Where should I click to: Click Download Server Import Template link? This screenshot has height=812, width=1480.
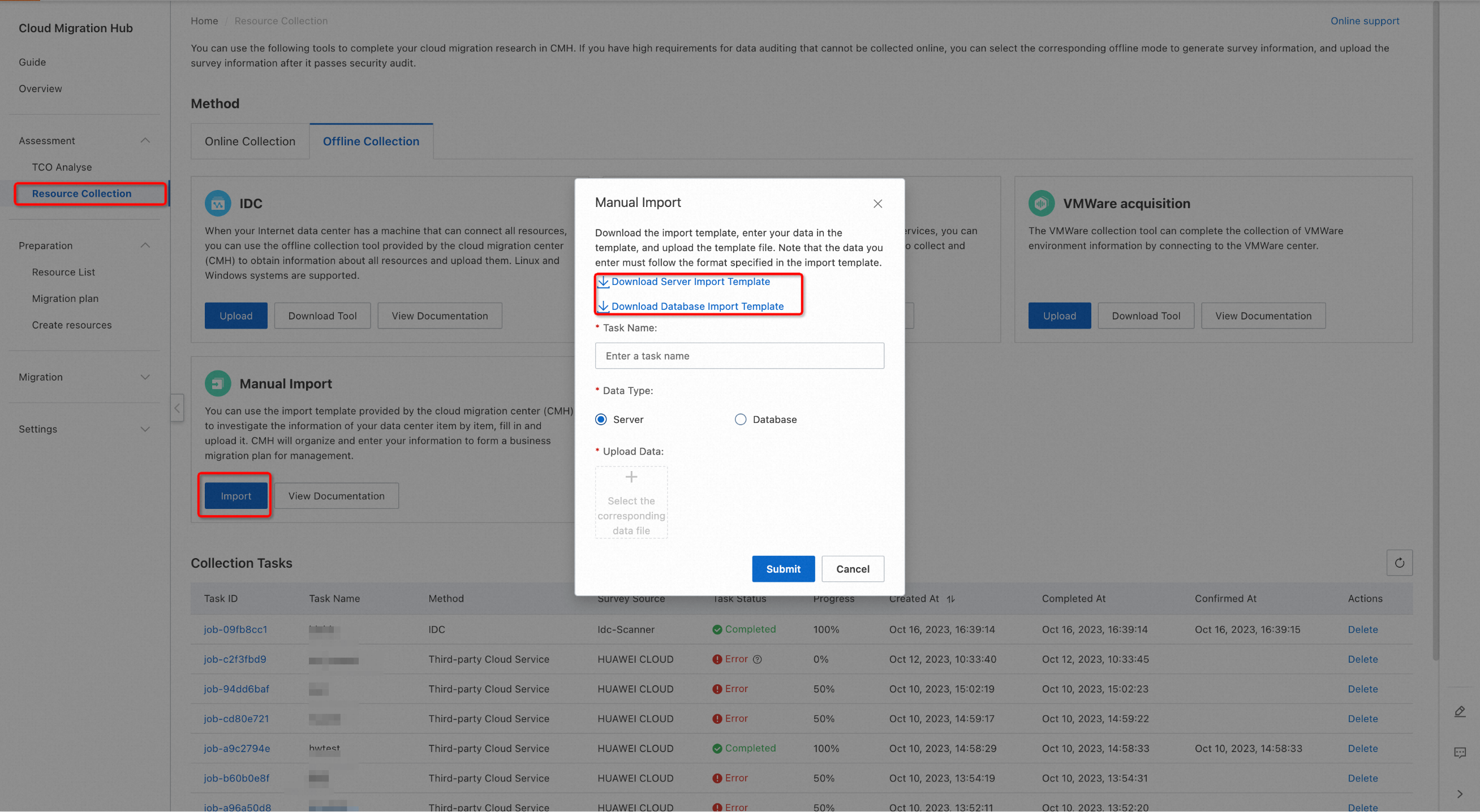pos(690,282)
